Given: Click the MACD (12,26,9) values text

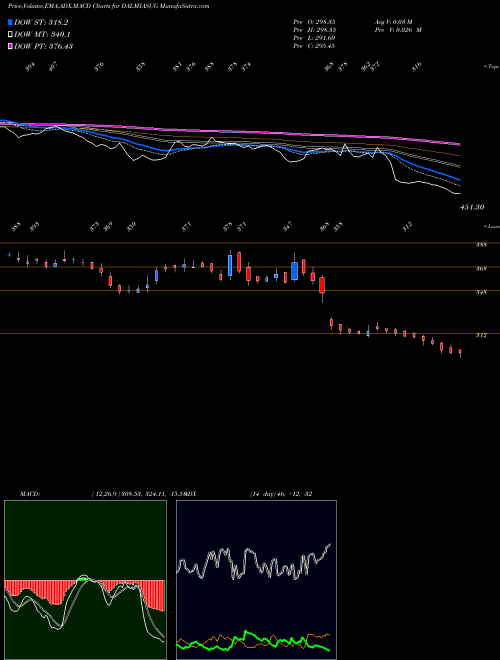Looking at the screenshot, I should click(x=138, y=493).
